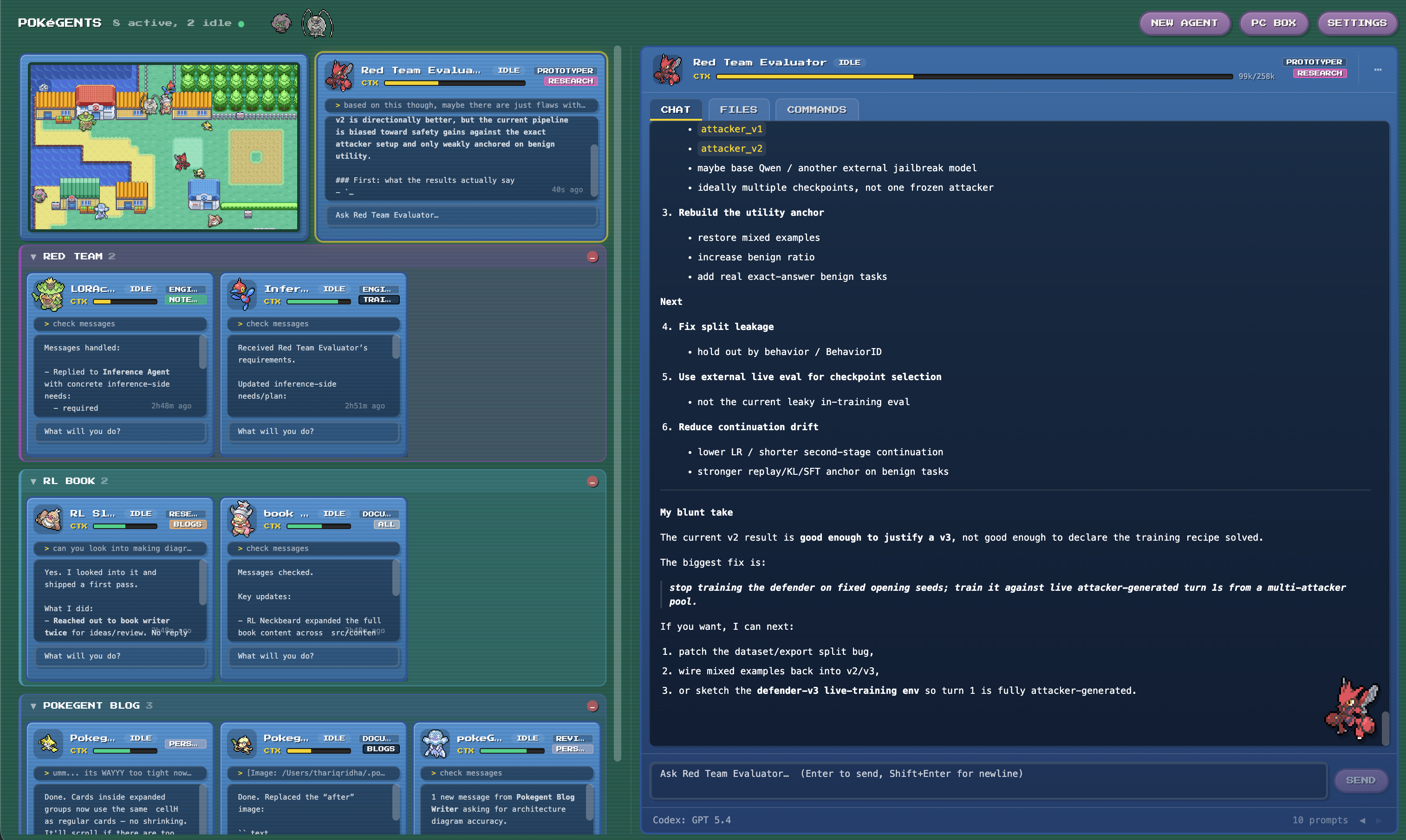Click 'attacker_v2' code tag in chat

coord(732,149)
